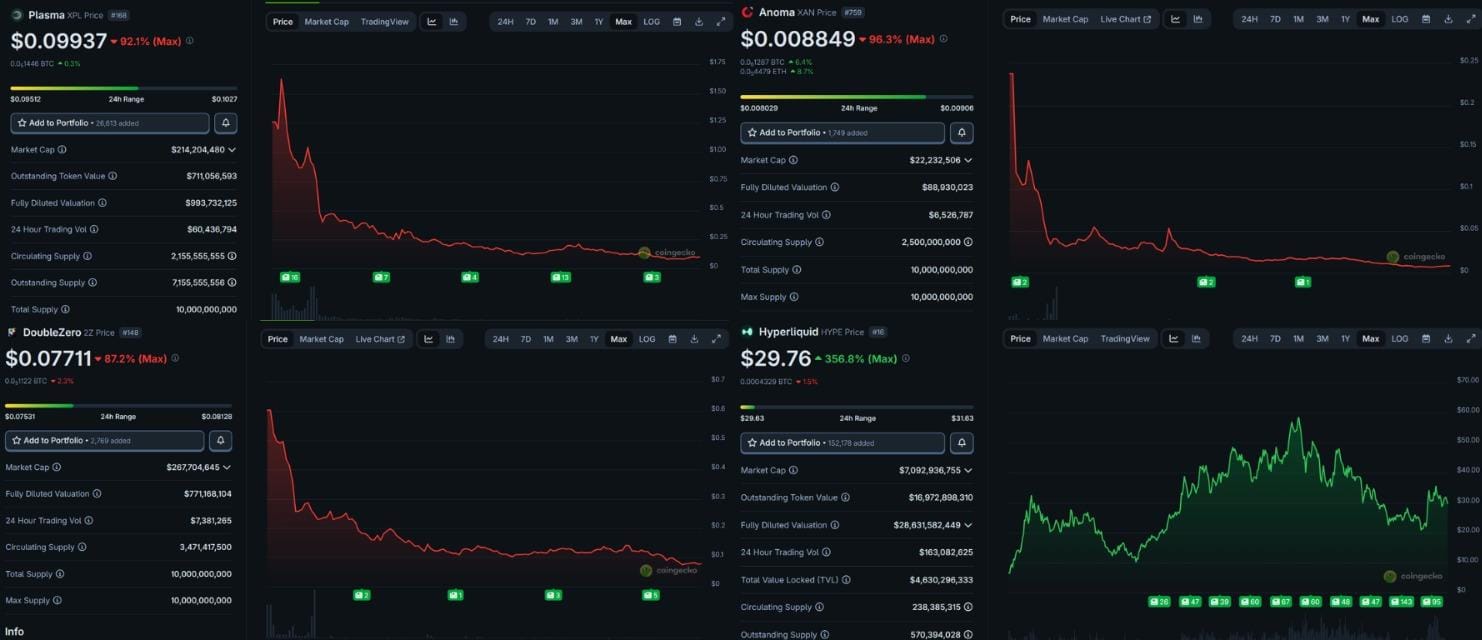
Task: Expand Anoma chart to fullscreen
Action: coord(1470,19)
